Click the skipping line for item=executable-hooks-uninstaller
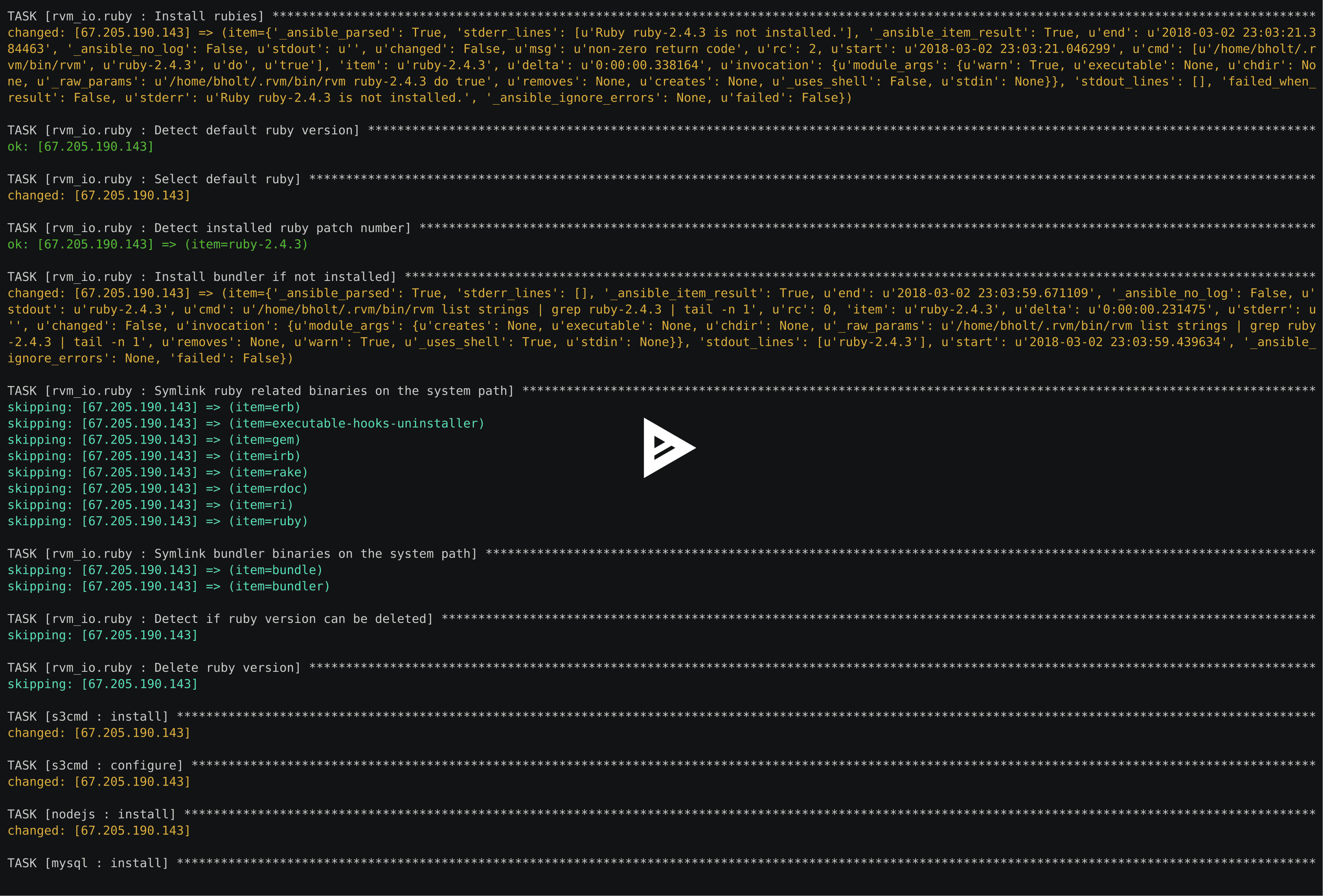Viewport: 1323px width, 896px height. pyautogui.click(x=246, y=424)
